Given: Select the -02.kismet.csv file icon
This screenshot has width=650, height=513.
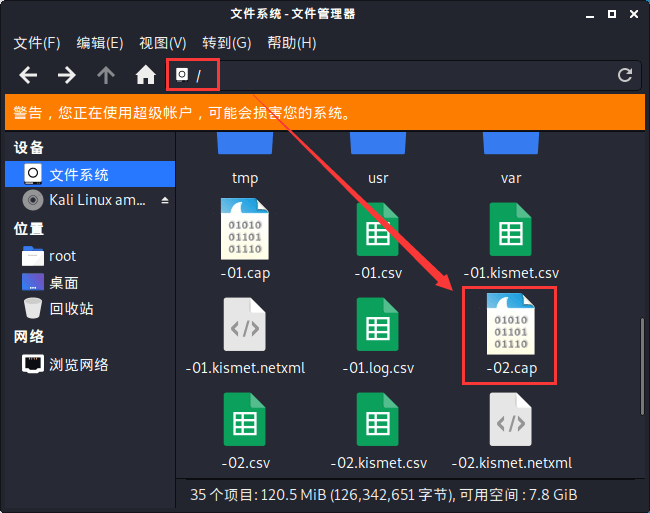Looking at the screenshot, I should point(378,419).
